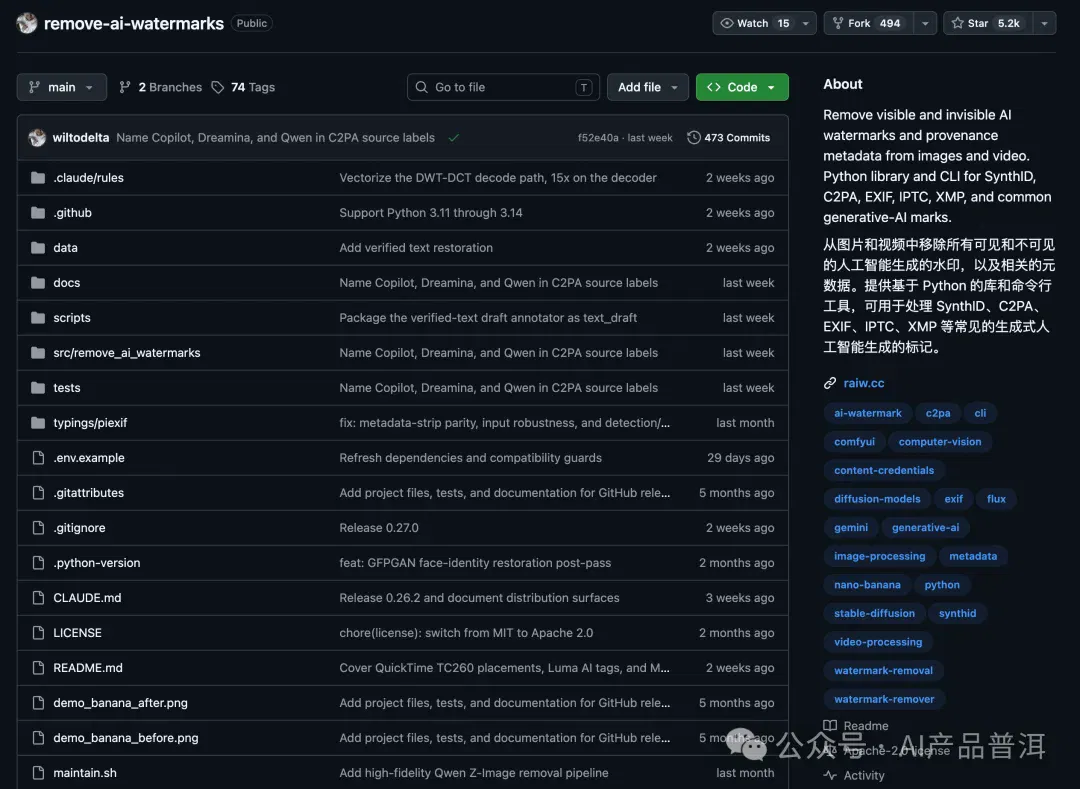Open the raiw.cc website link
This screenshot has height=789, width=1080.
(864, 383)
